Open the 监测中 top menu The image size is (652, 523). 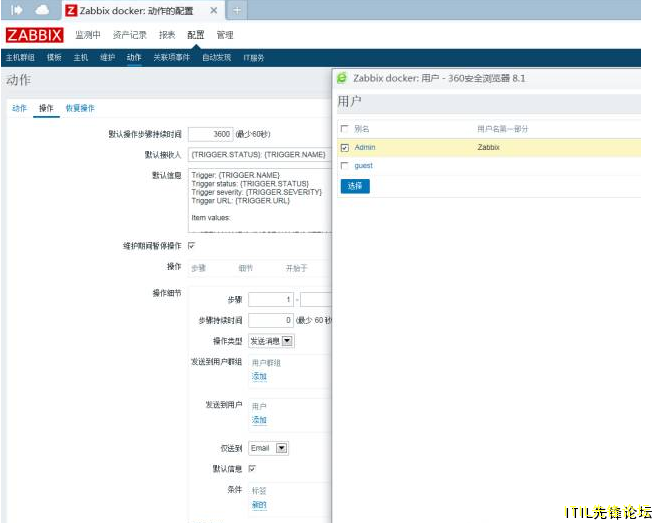point(88,35)
